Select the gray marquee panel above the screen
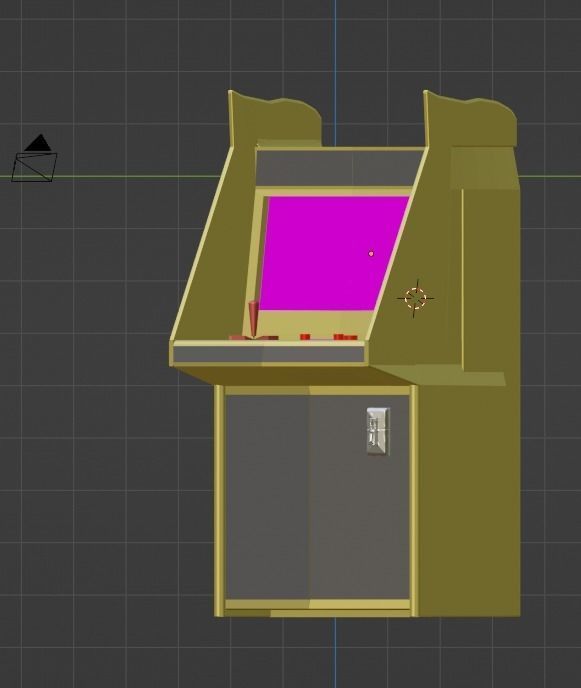 point(338,168)
